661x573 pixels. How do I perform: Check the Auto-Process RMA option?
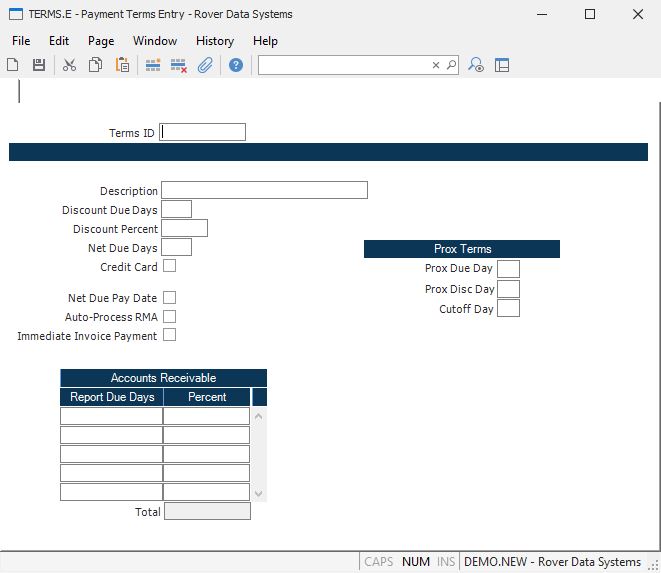[x=169, y=317]
